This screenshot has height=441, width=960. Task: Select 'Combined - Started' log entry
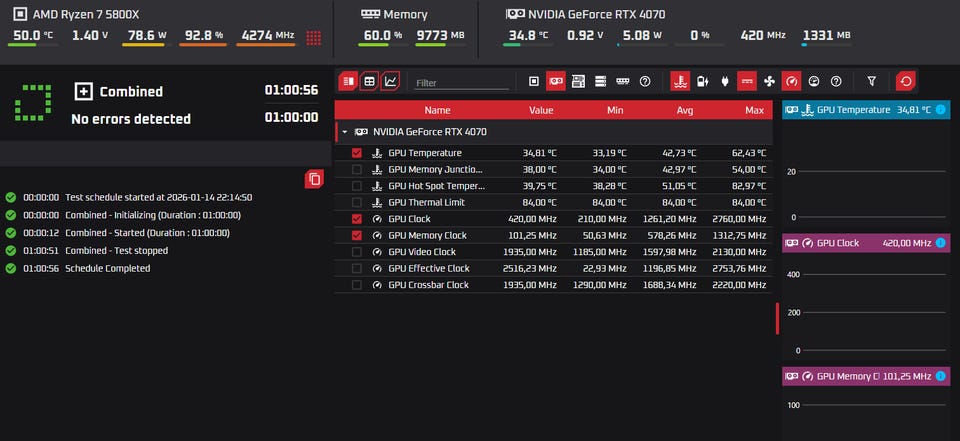click(147, 233)
